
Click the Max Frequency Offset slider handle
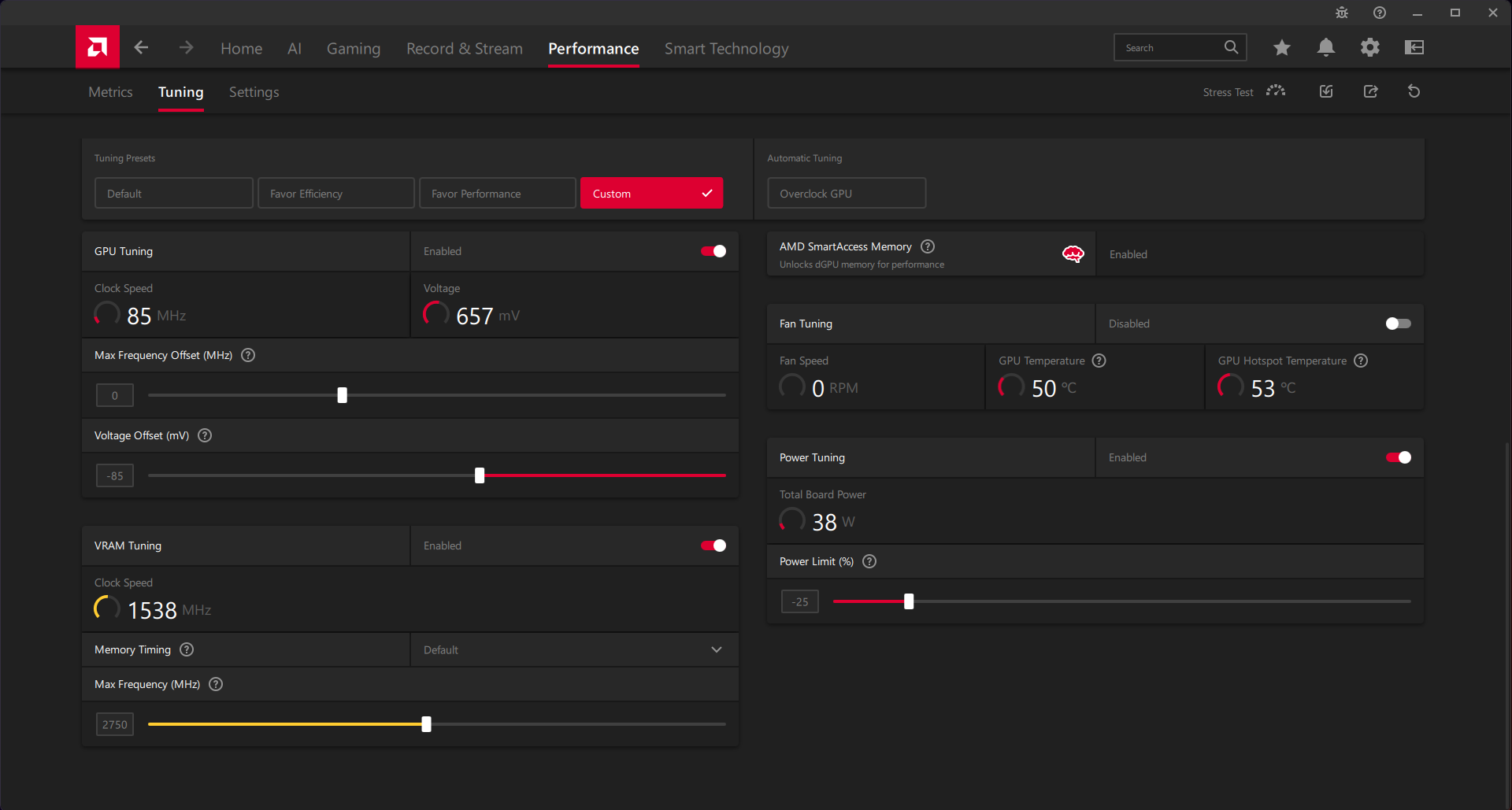click(342, 395)
